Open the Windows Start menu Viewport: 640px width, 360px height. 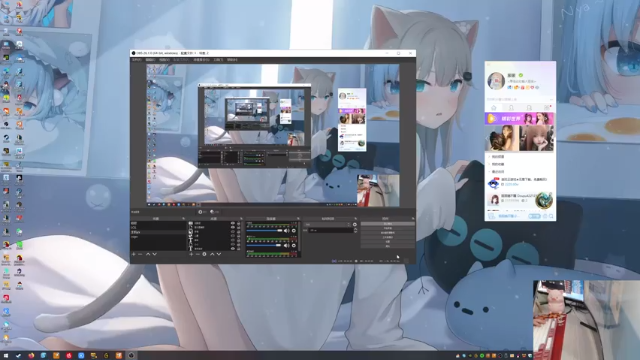(x=6, y=356)
